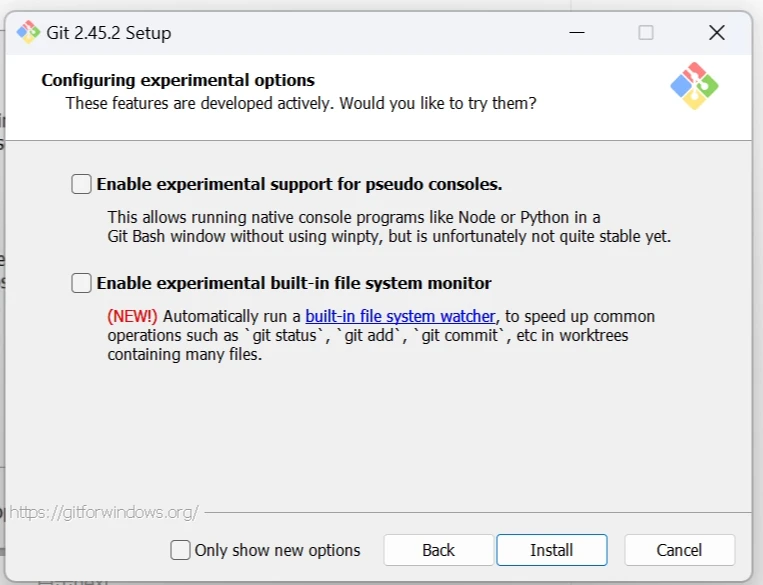Close the Git 2.45.2 Setup window
Screen dimensions: 763x585
716,33
